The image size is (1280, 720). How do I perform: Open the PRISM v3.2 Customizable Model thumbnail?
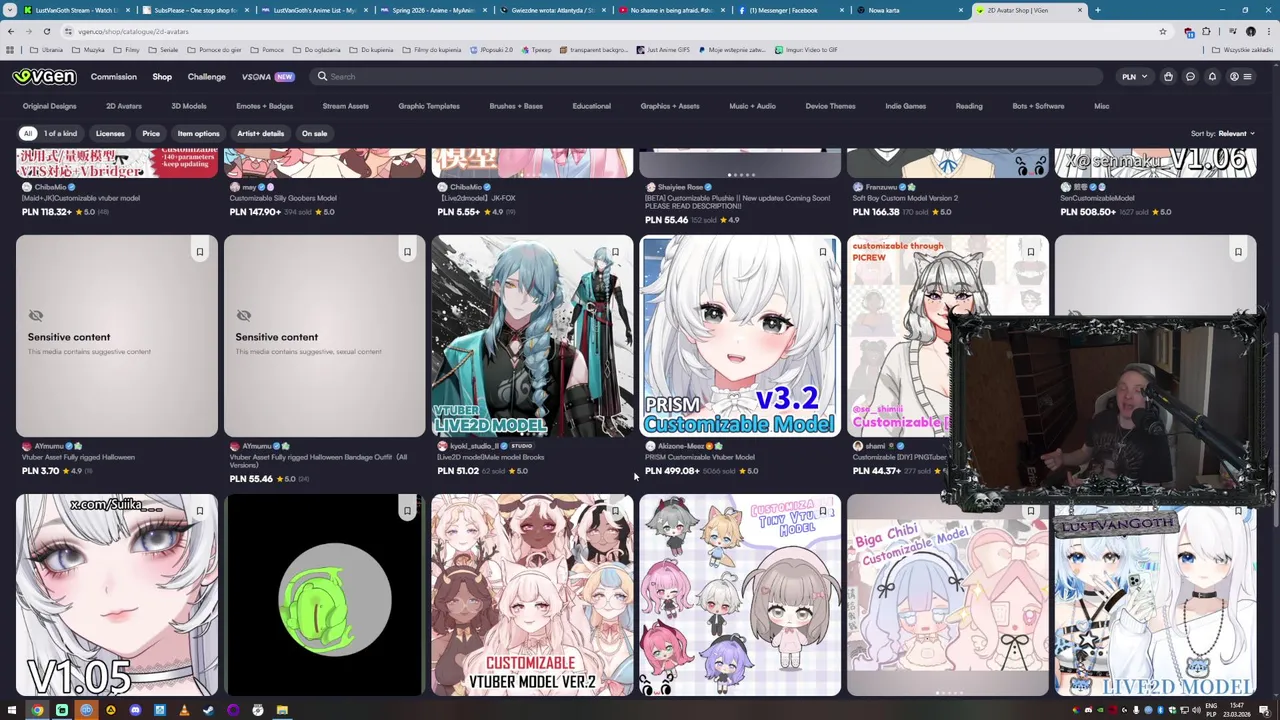click(740, 336)
